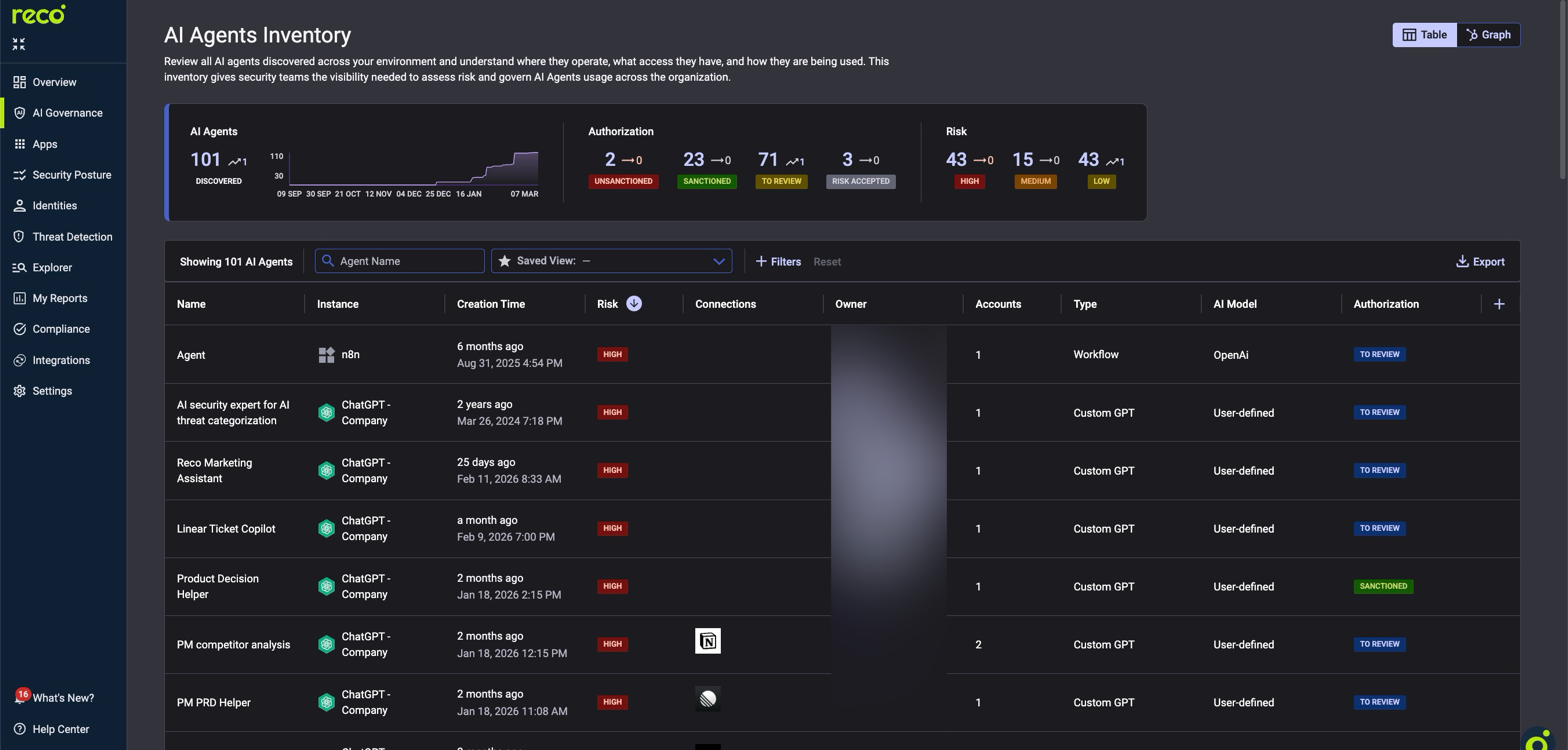Sort by the Name column header
Viewport: 1568px width, 750px height.
coord(191,304)
